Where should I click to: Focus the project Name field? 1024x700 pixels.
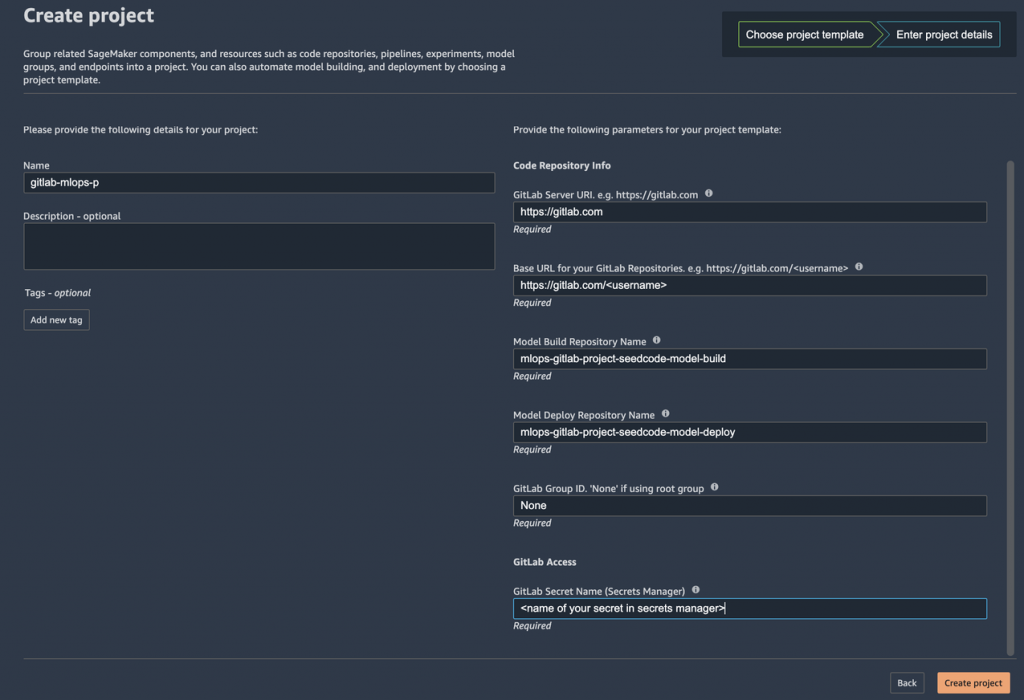coord(259,183)
